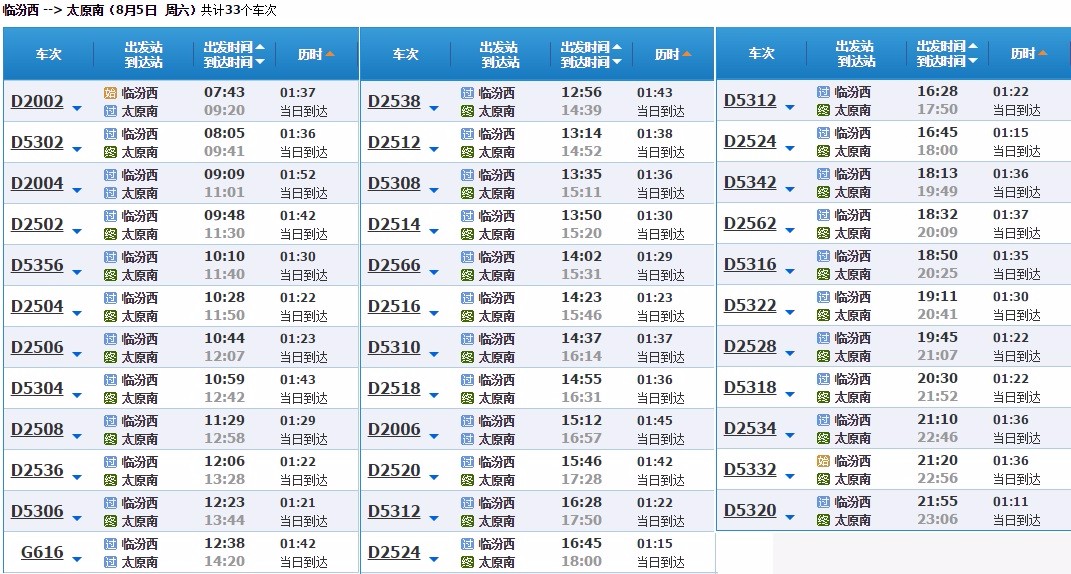Open train D2518 link
Image resolution: width=1071 pixels, height=574 pixels.
[x=394, y=388]
